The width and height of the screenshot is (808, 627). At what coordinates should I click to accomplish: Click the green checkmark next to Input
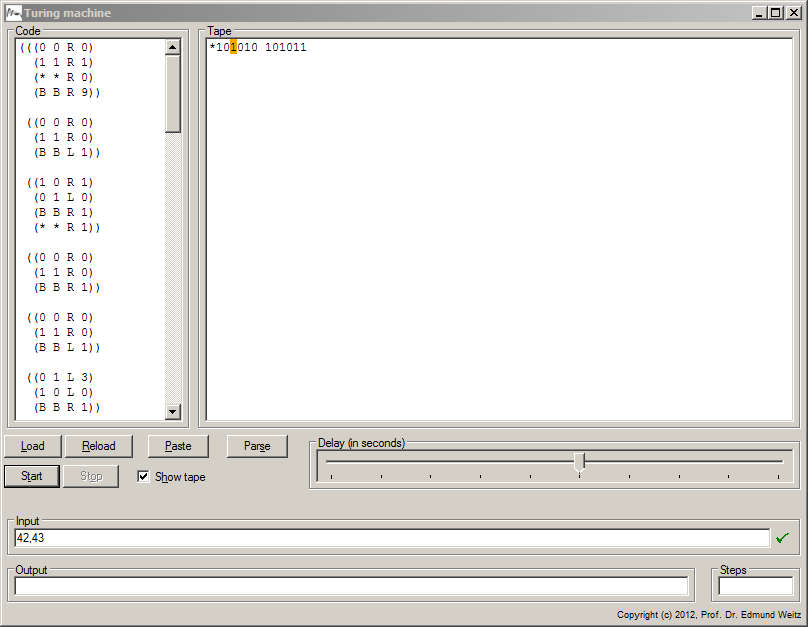point(782,538)
